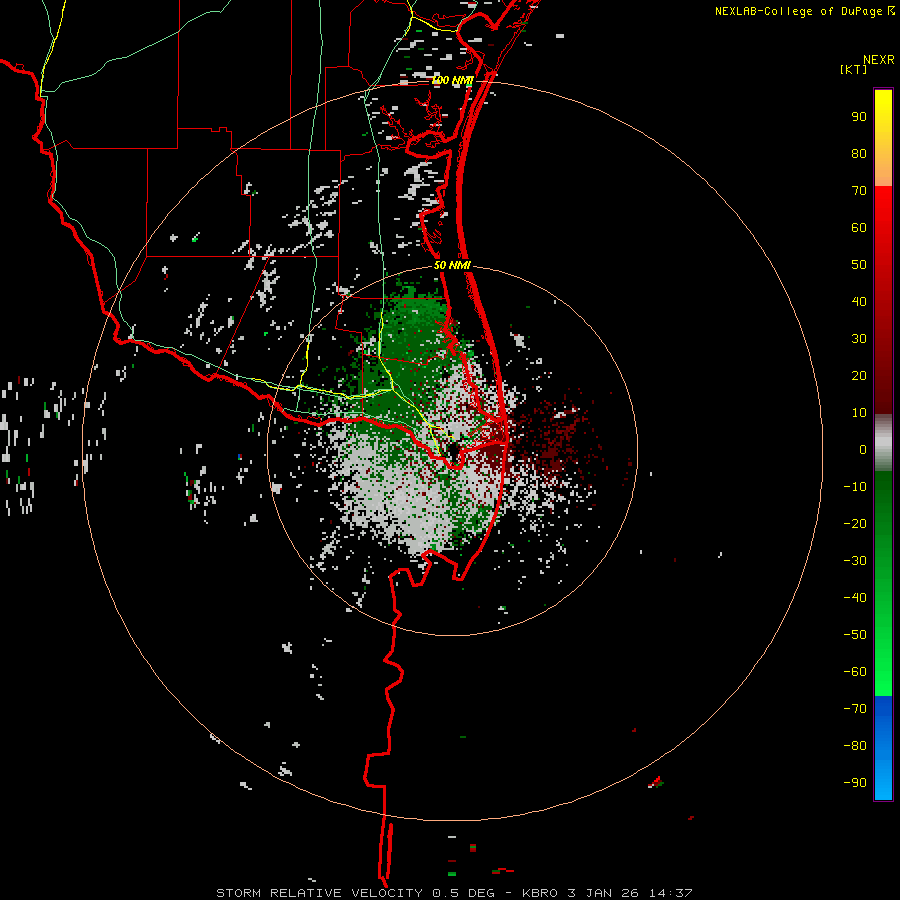Screen dimensions: 900x900
Task: Click the 20 value on velocity scale
Action: [859, 376]
